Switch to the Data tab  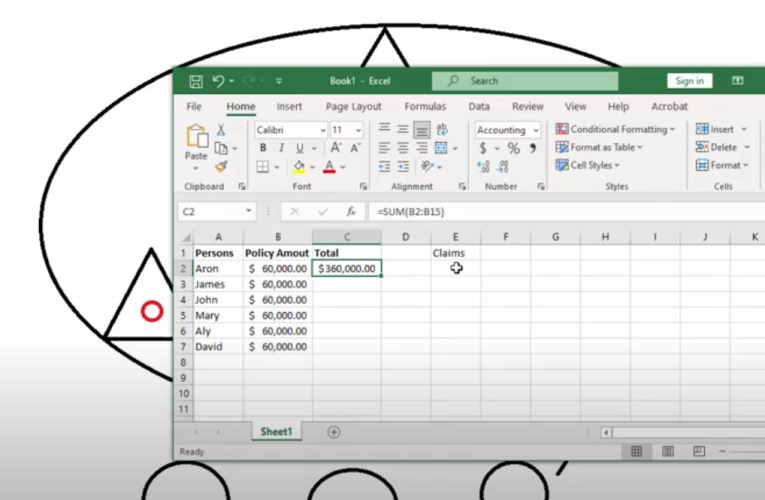point(479,106)
